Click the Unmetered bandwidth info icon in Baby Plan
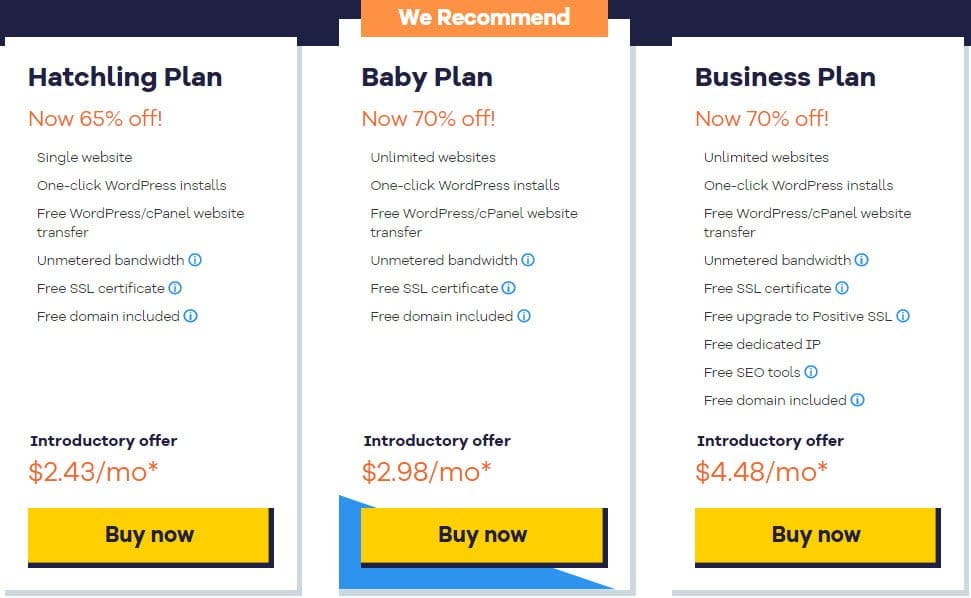Screen dimensions: 971x598 point(529,260)
